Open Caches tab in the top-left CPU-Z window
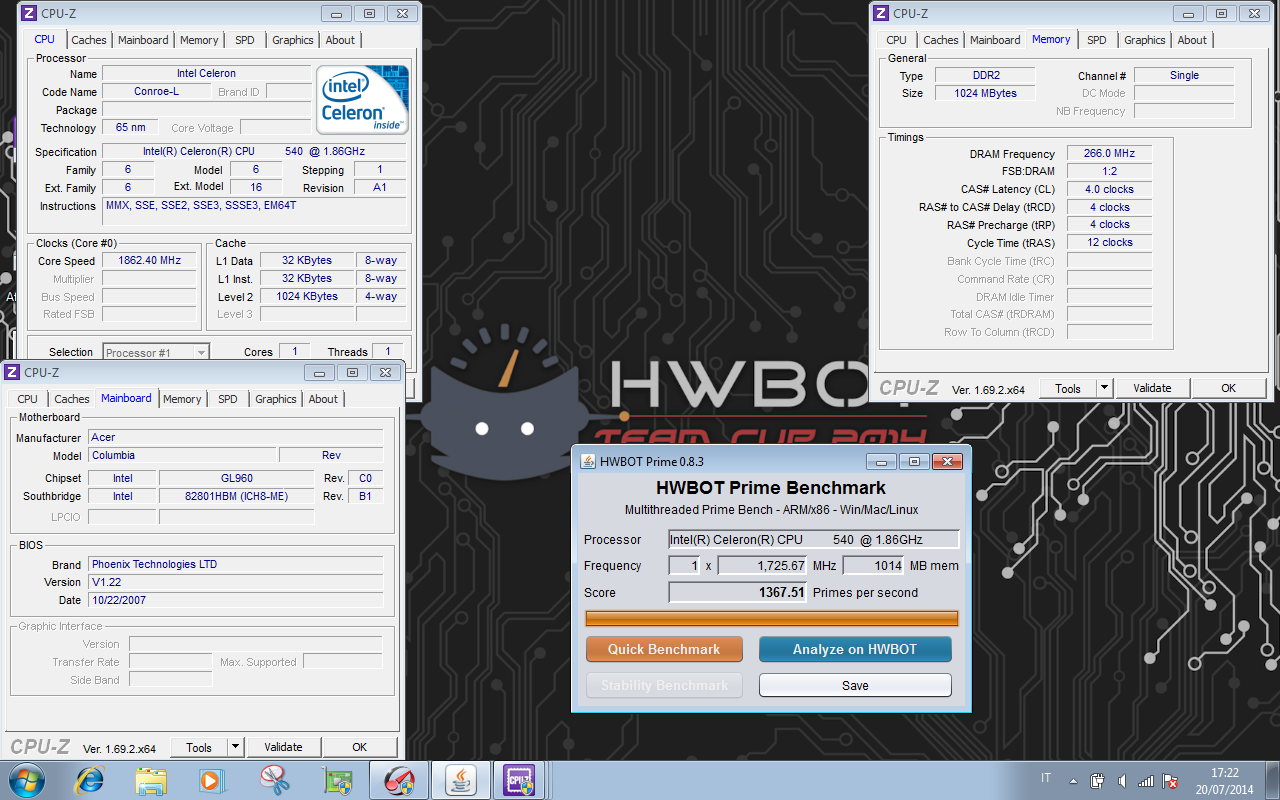Viewport: 1280px width, 800px height. tap(88, 40)
